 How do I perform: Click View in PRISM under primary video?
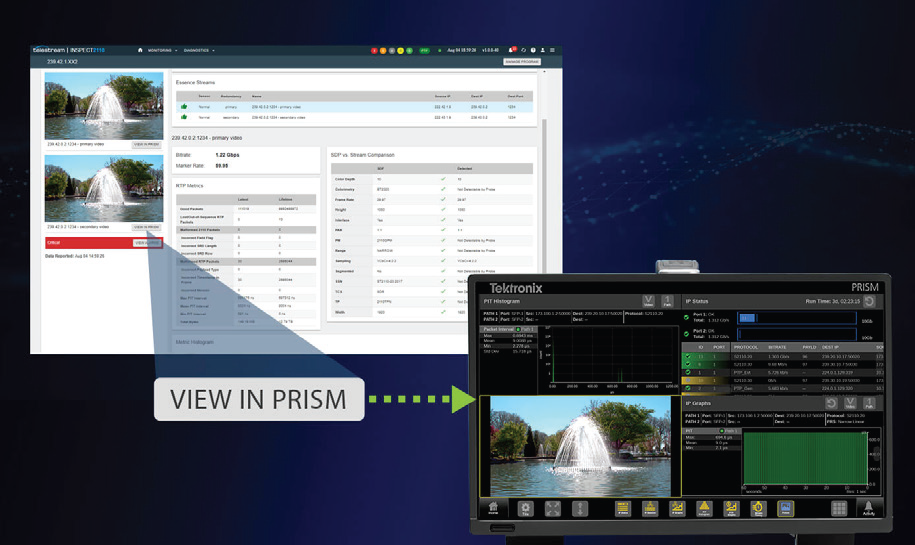146,144
